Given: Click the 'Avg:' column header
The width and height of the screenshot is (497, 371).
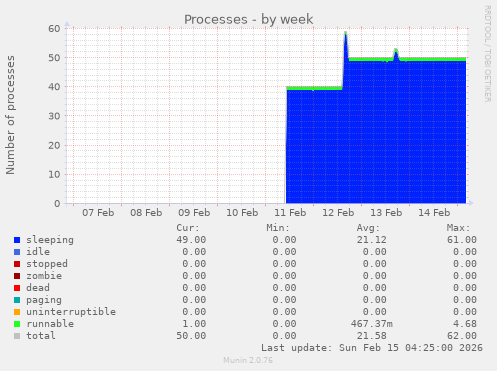Looking at the screenshot, I should click(x=368, y=228).
